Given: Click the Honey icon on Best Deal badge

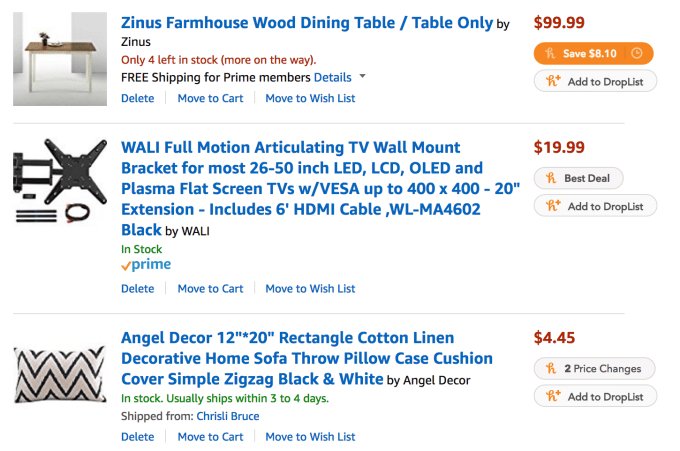Looking at the screenshot, I should pos(550,179).
